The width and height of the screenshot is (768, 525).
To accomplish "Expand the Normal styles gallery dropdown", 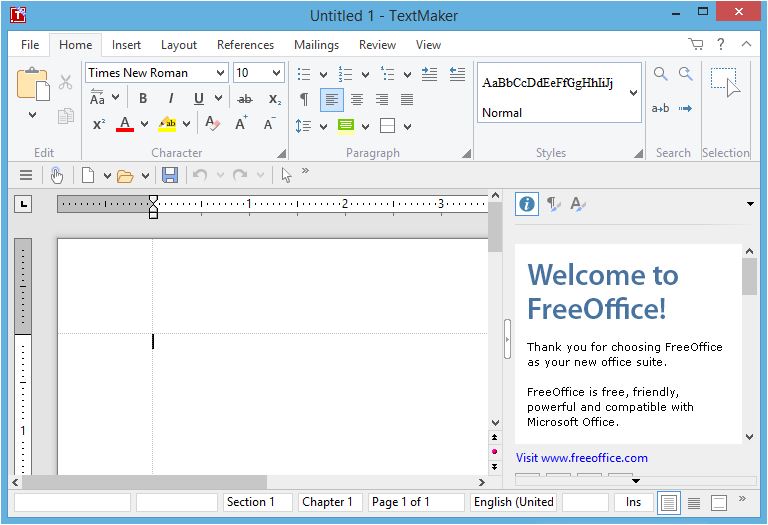I will 633,93.
